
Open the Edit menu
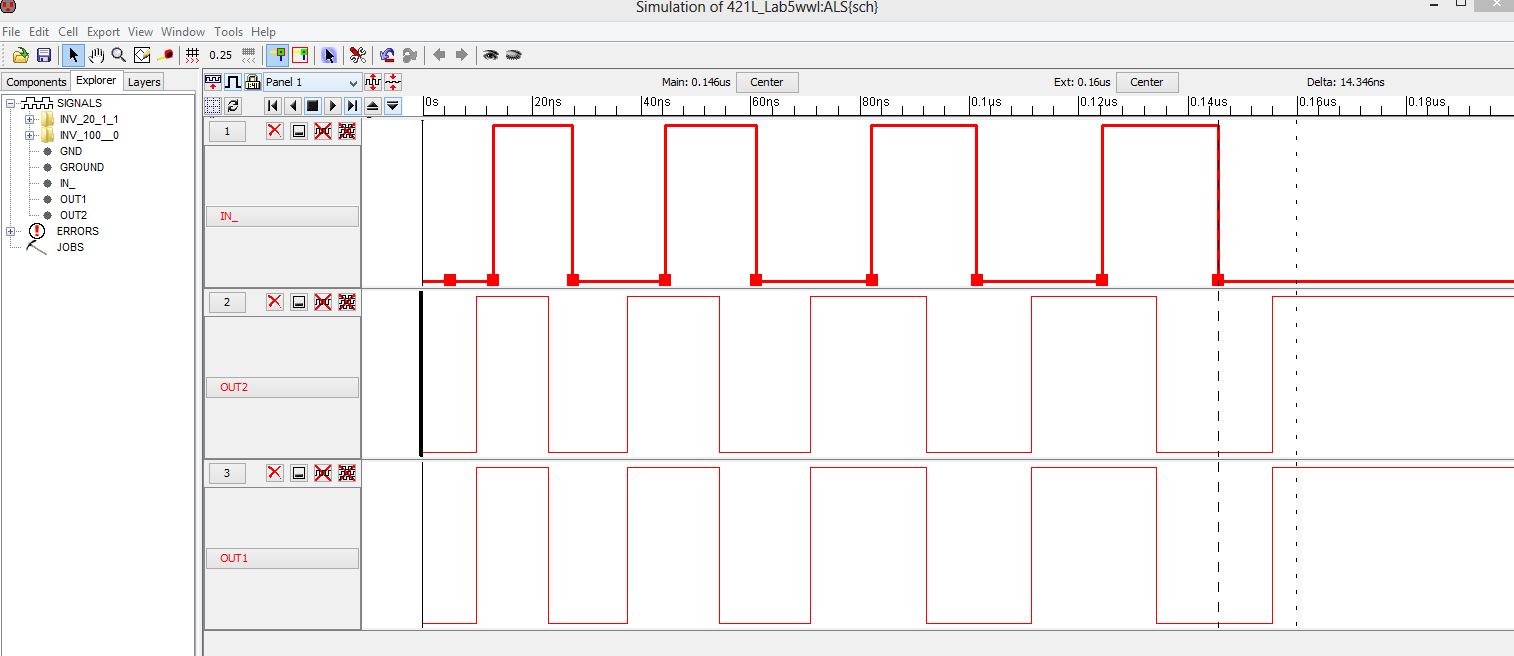(39, 32)
